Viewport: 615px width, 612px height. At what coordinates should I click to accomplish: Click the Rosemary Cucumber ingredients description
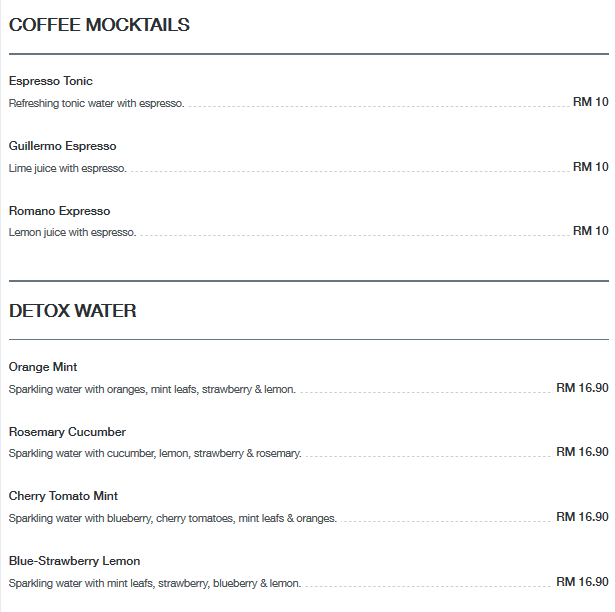[155, 454]
